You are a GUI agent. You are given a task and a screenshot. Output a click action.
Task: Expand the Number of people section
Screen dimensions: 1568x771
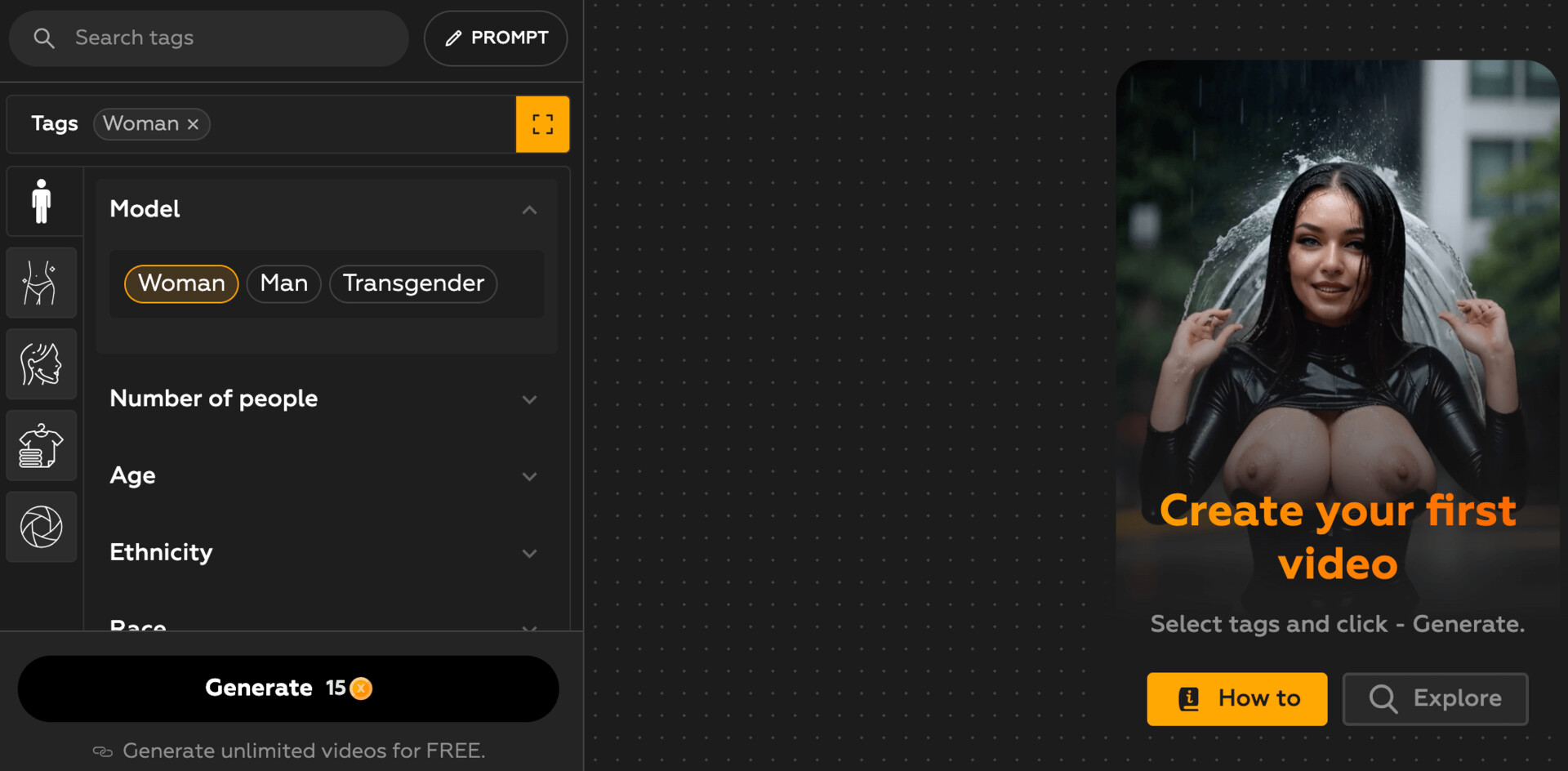coord(326,399)
